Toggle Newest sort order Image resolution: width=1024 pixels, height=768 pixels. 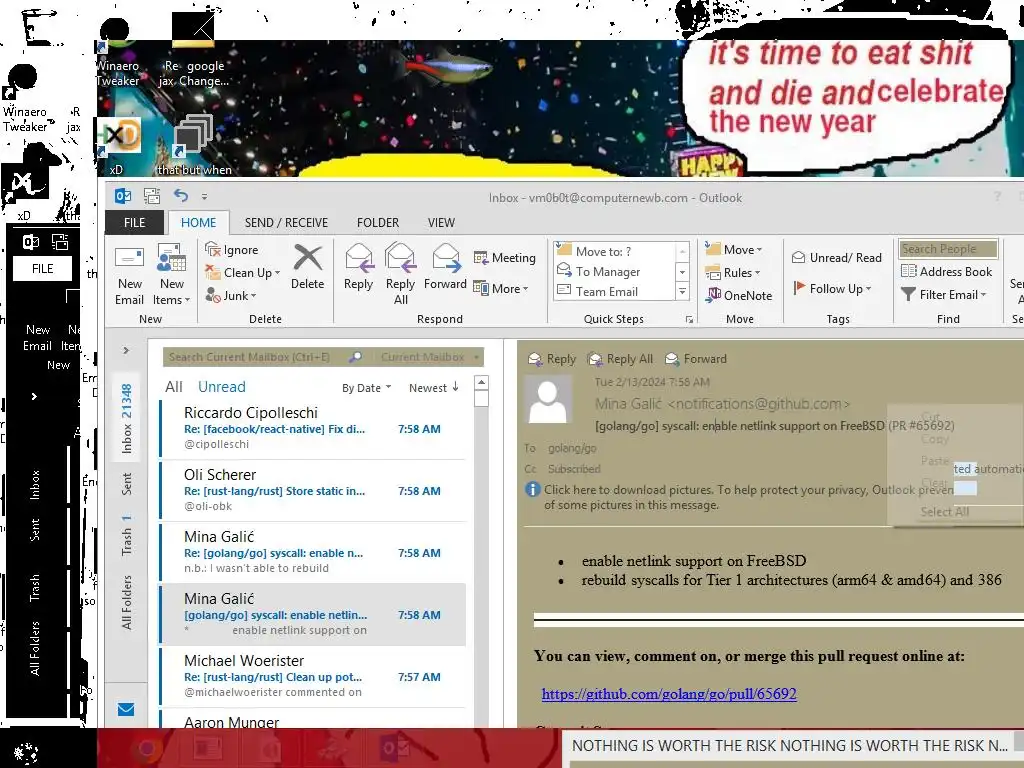[434, 388]
